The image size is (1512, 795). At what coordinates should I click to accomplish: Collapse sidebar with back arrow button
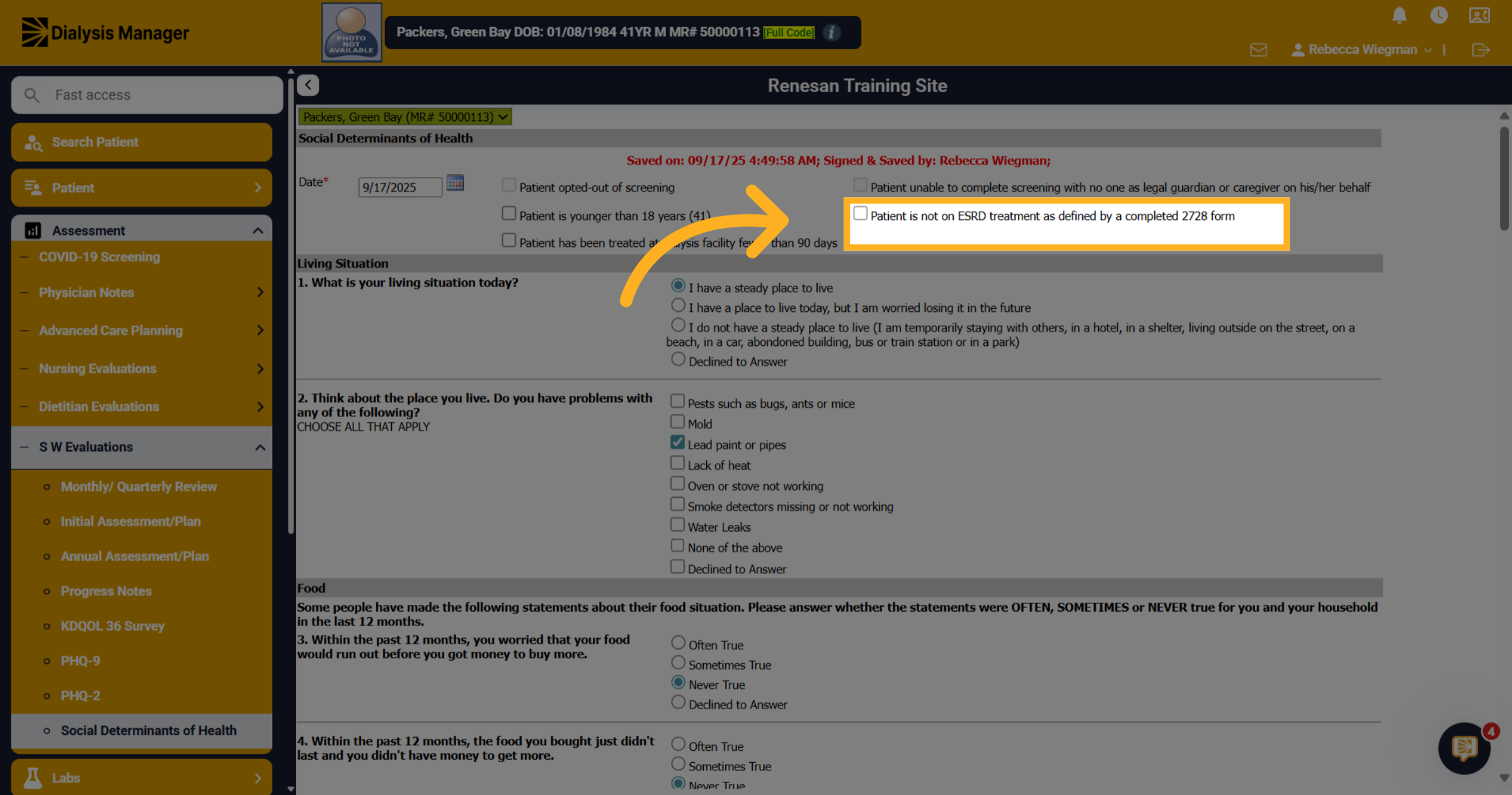[x=308, y=85]
